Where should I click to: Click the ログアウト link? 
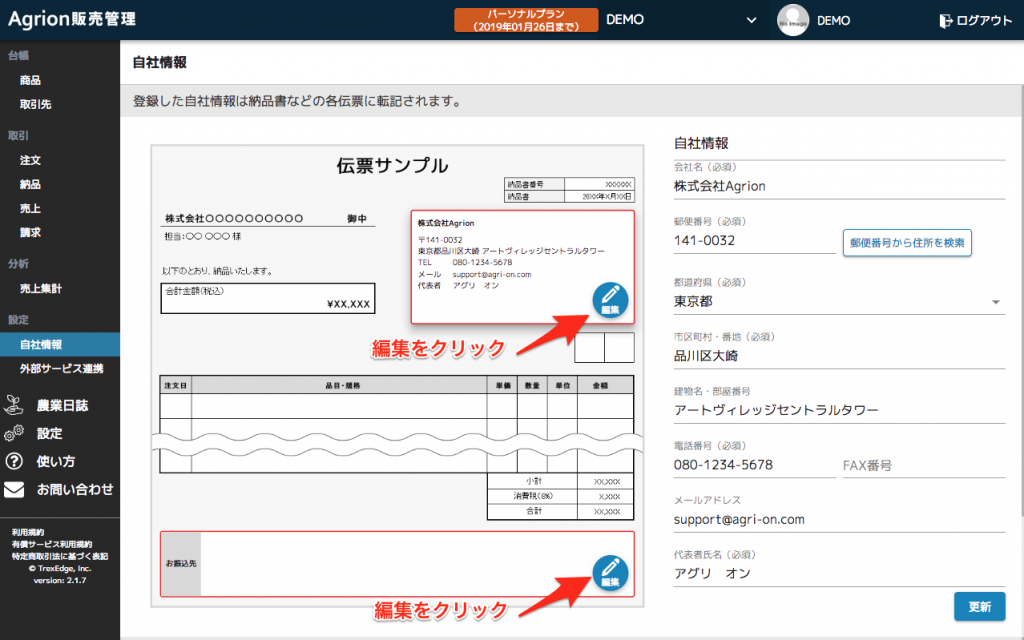pyautogui.click(x=984, y=21)
